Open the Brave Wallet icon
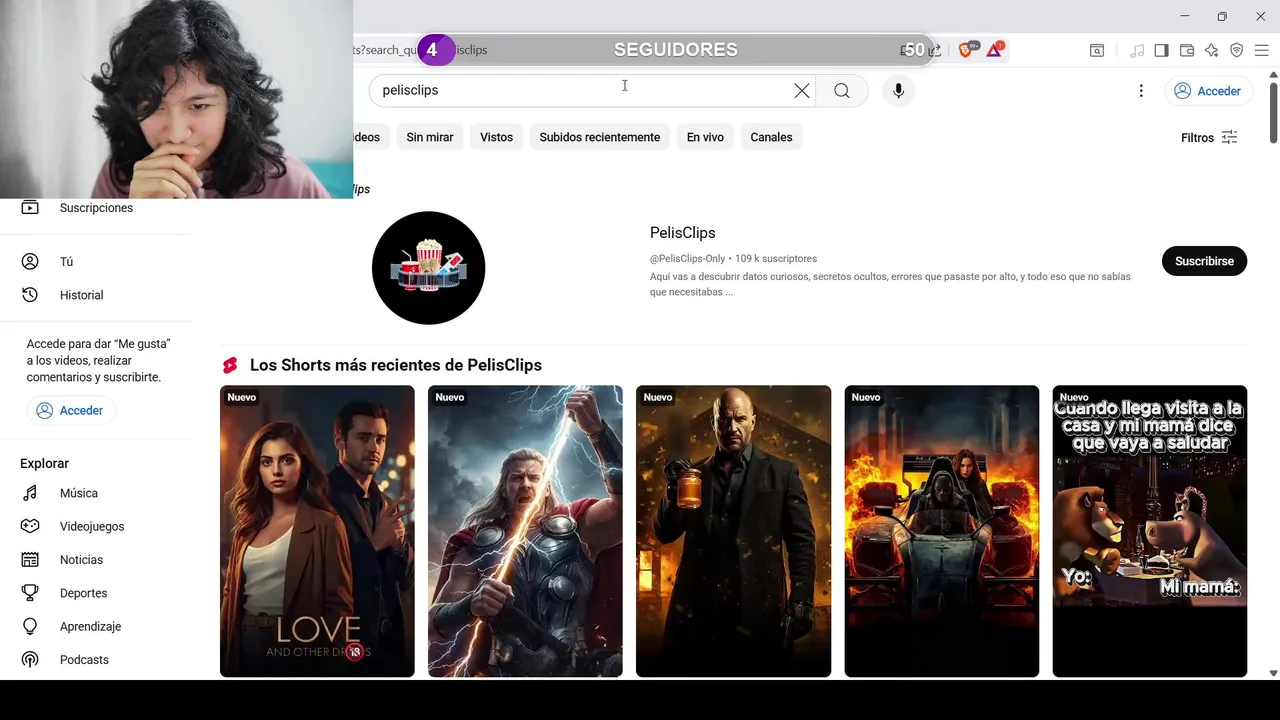Viewport: 1280px width, 720px height. click(1187, 50)
